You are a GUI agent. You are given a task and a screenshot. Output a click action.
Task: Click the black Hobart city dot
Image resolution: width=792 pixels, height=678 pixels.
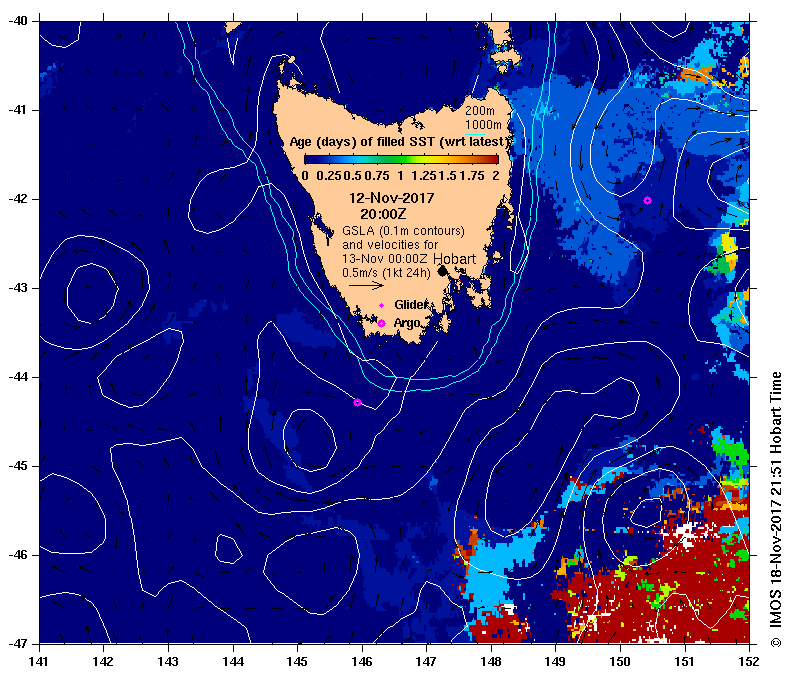(442, 271)
